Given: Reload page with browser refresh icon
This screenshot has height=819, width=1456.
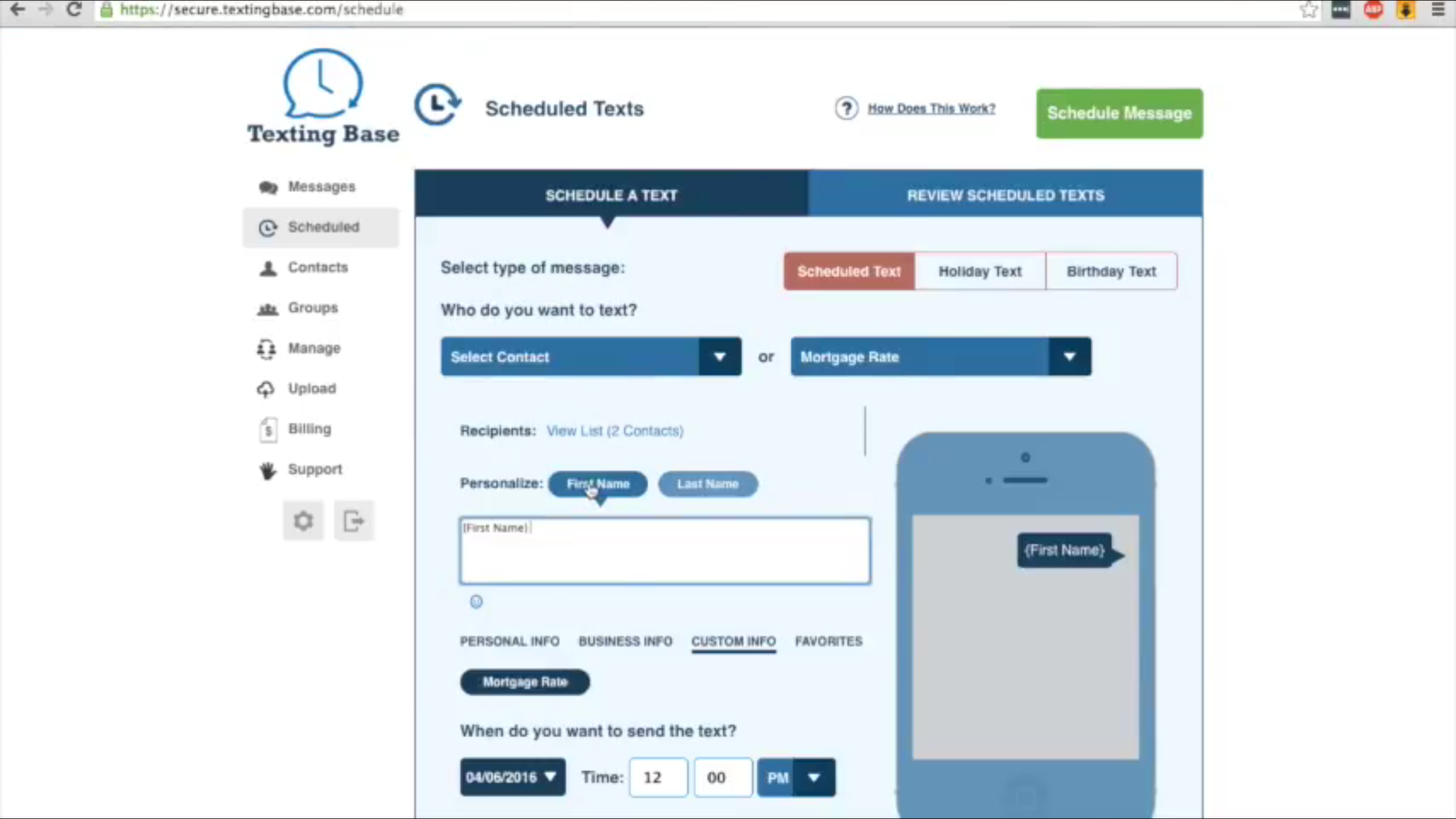Looking at the screenshot, I should pyautogui.click(x=74, y=10).
